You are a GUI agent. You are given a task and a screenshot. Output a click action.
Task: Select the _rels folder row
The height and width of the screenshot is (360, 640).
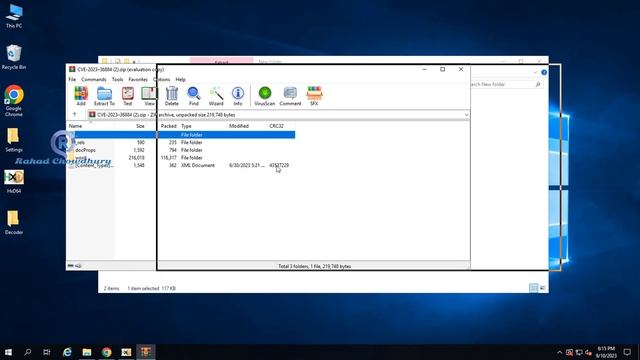(181, 142)
